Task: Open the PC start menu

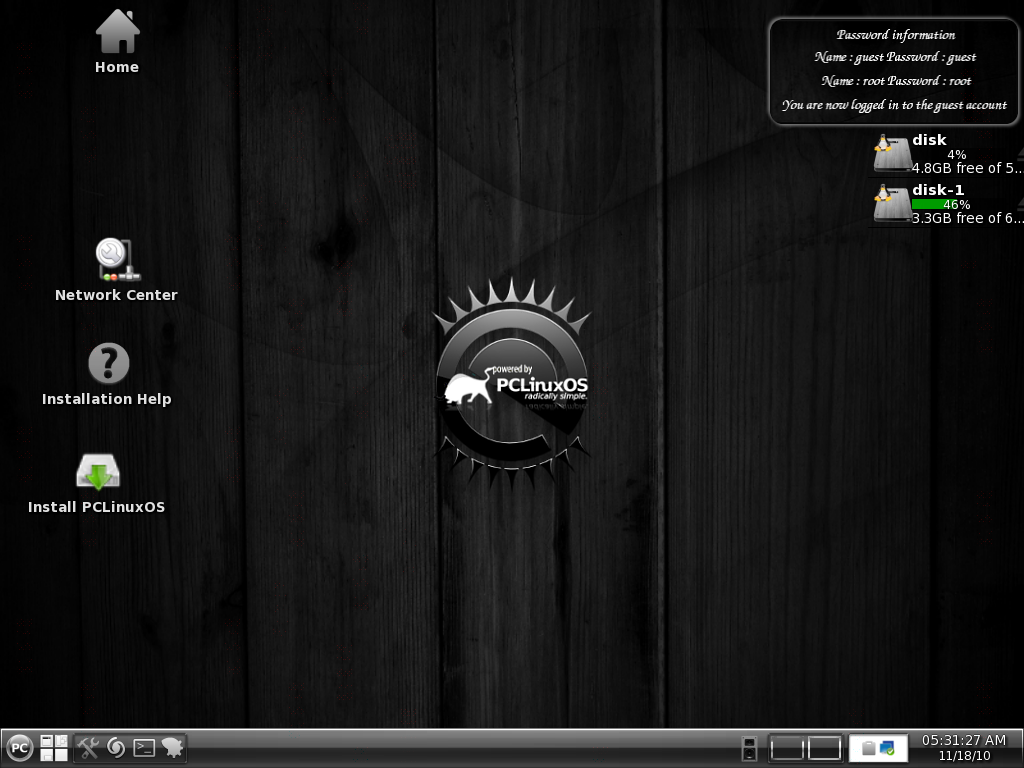Action: (x=20, y=747)
